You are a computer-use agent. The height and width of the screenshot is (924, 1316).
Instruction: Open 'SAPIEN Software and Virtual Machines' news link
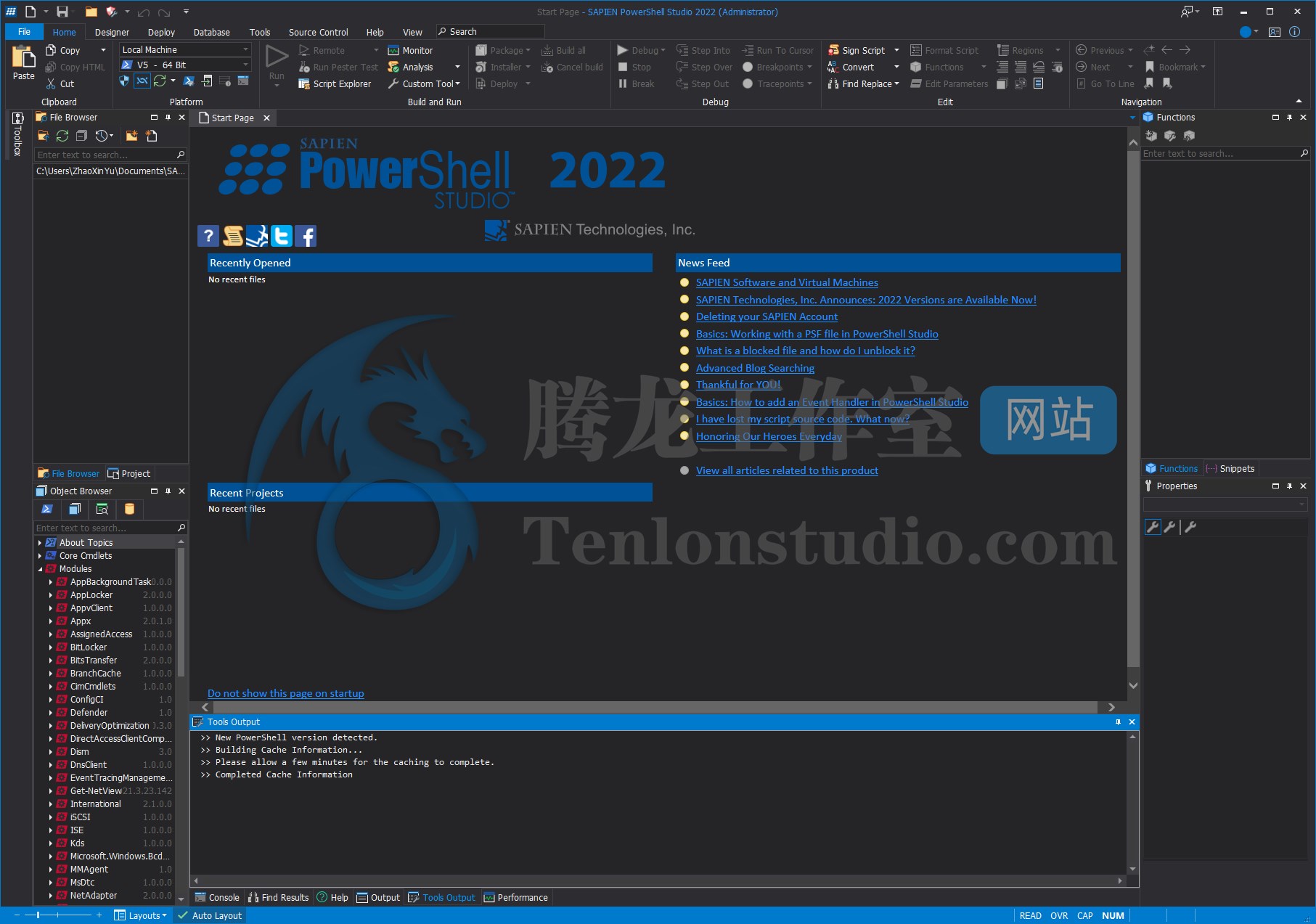coord(787,282)
